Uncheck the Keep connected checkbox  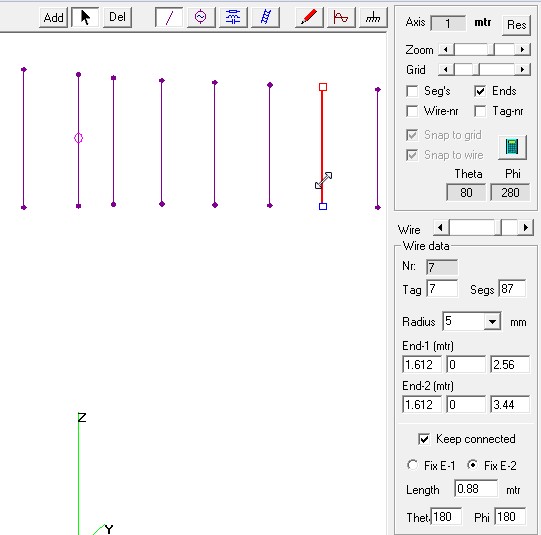[x=424, y=439]
